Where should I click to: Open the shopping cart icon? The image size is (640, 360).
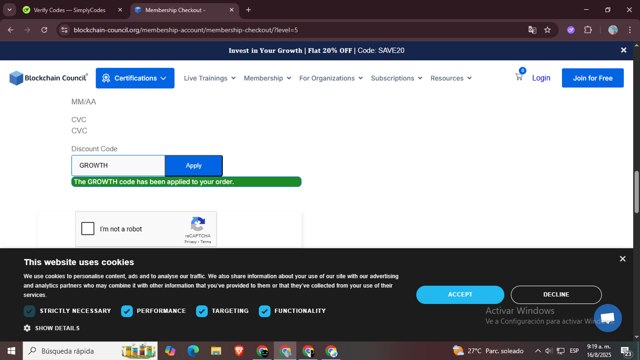[x=519, y=76]
